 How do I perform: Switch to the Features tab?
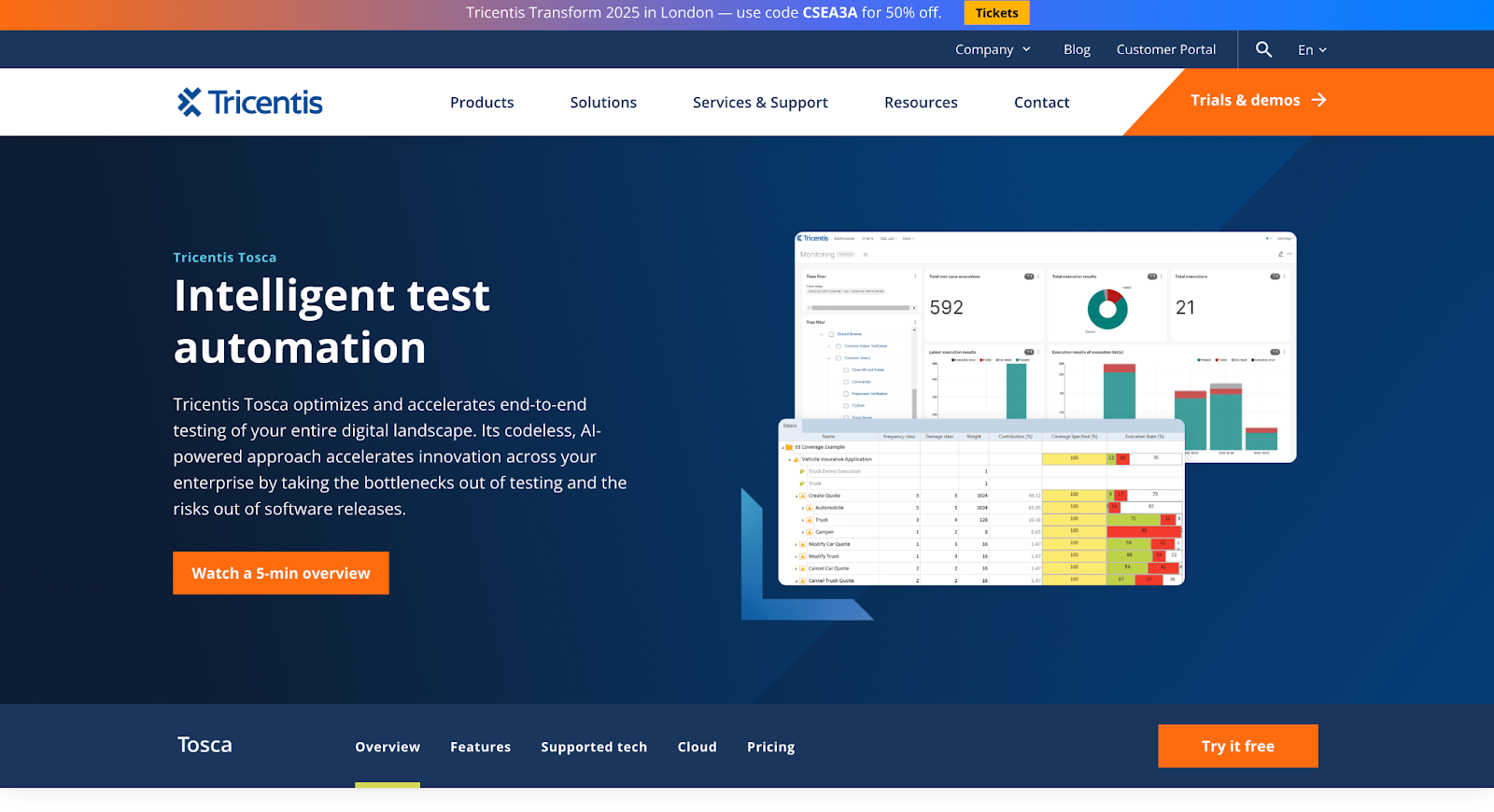coord(480,747)
